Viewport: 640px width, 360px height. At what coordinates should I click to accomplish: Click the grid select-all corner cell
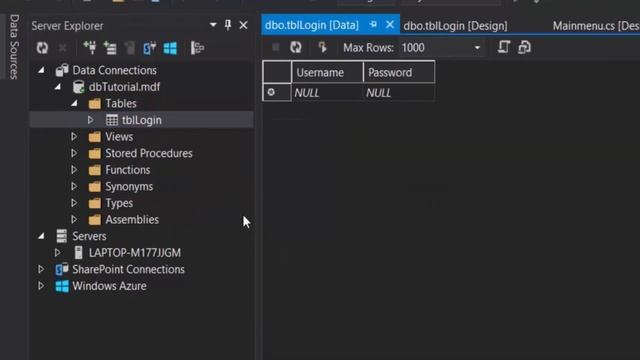277,72
